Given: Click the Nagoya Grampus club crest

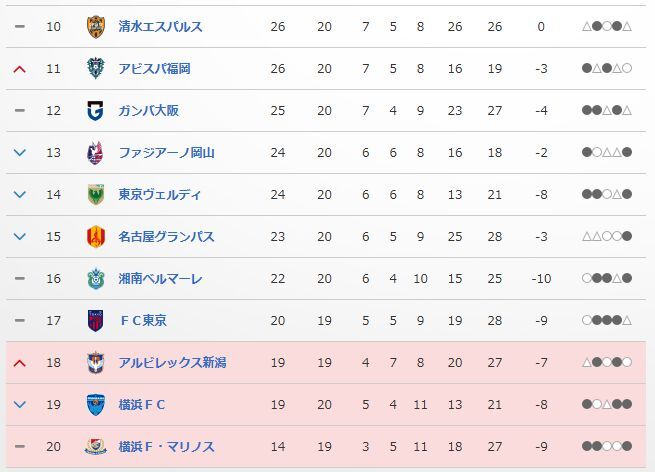Looking at the screenshot, I should (x=96, y=237).
